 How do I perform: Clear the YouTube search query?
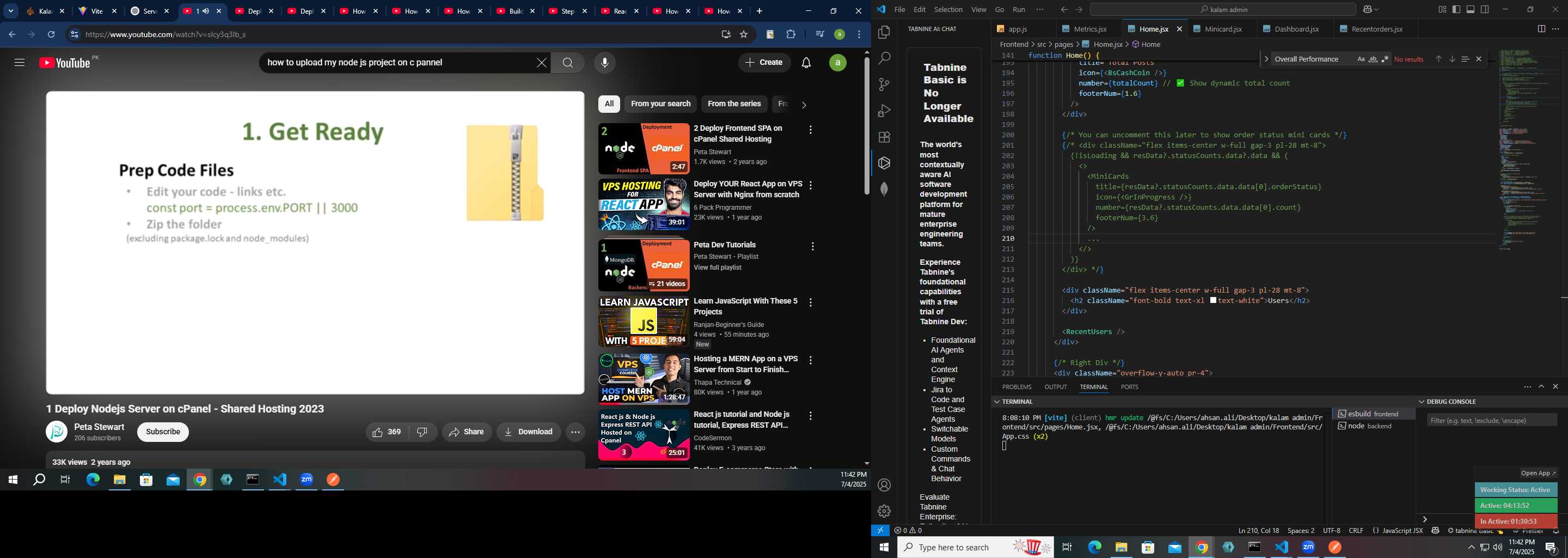[541, 63]
